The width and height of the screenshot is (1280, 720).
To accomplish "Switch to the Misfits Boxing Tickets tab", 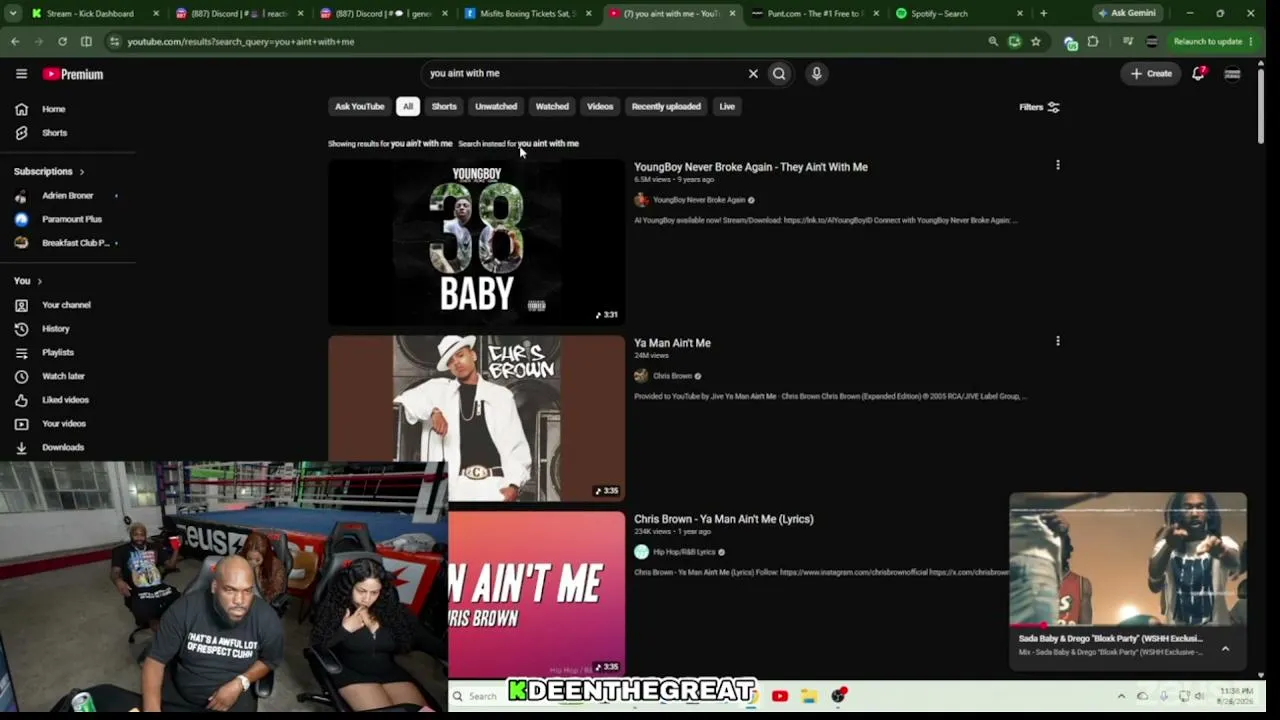I will (x=528, y=14).
